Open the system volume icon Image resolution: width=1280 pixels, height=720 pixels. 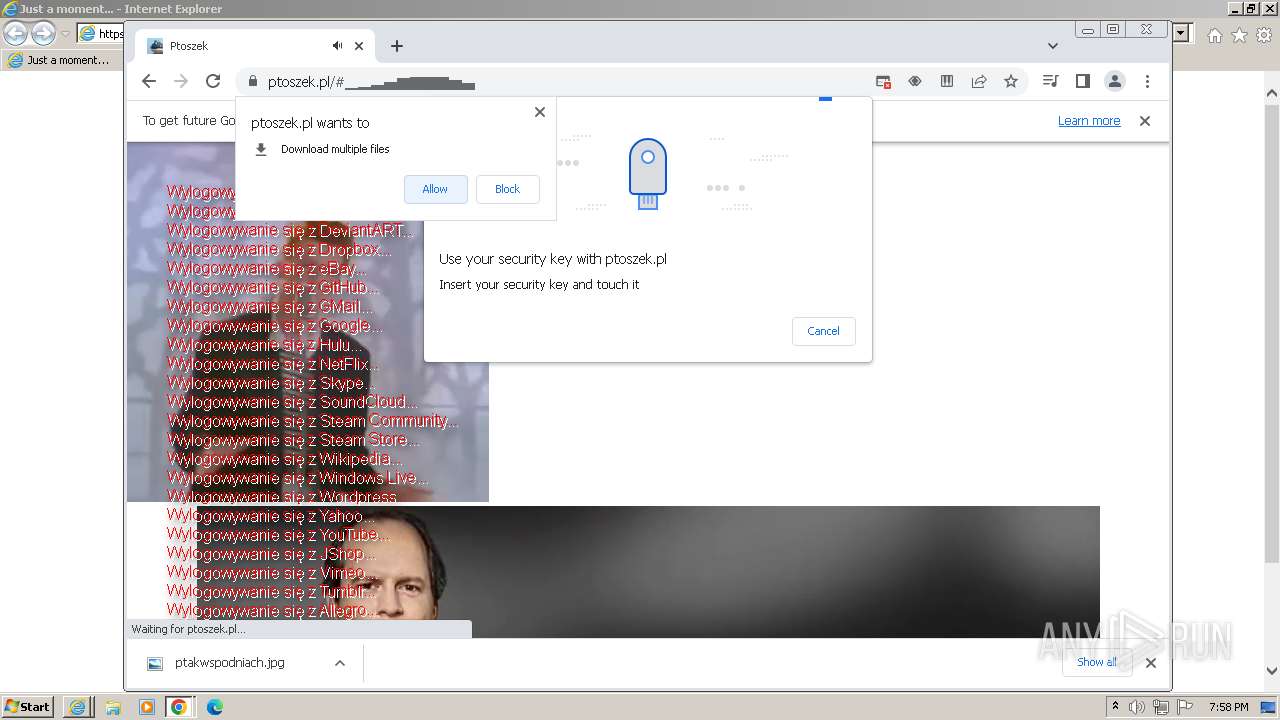(x=1137, y=707)
